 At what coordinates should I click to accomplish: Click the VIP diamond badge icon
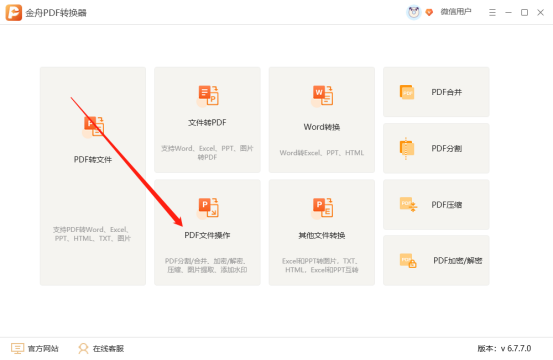(x=429, y=12)
